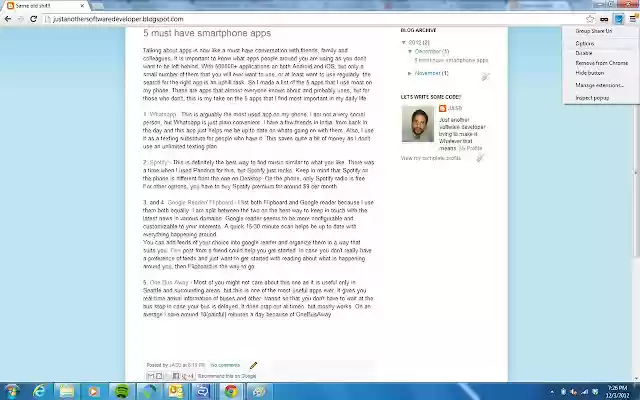Switch to Chrome on the taskbar

[x=231, y=392]
